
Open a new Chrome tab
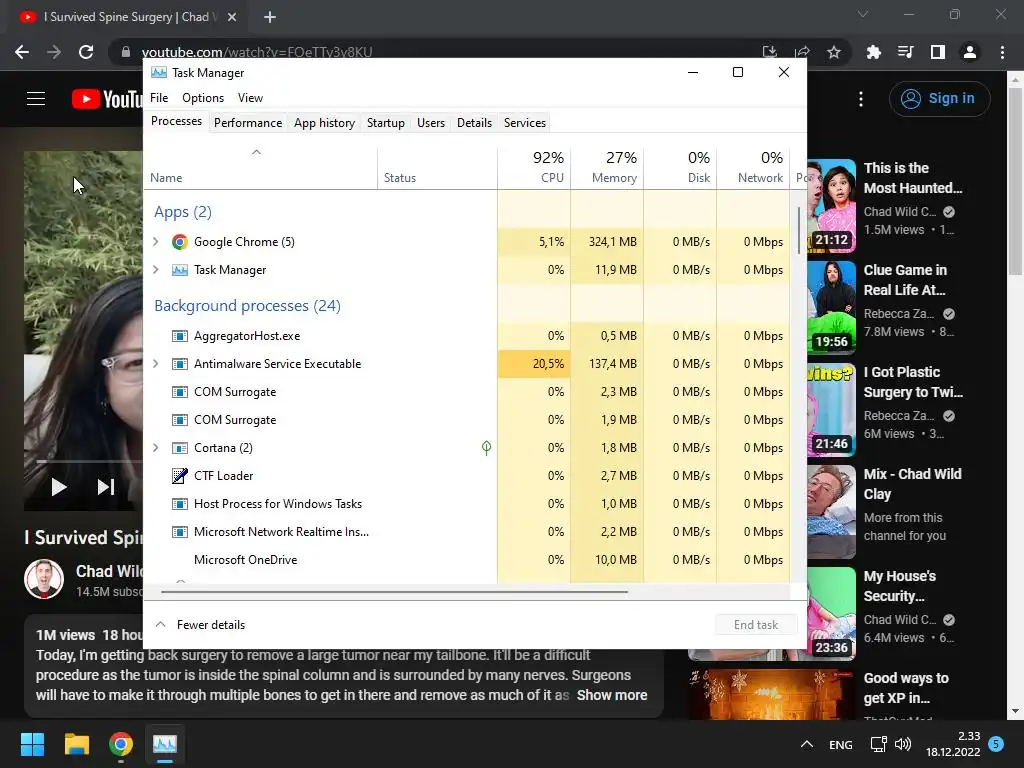[x=270, y=17]
